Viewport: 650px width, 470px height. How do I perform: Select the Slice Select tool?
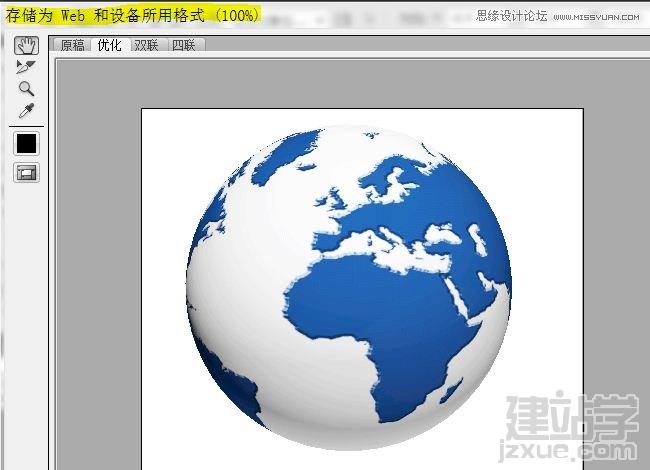pos(26,67)
